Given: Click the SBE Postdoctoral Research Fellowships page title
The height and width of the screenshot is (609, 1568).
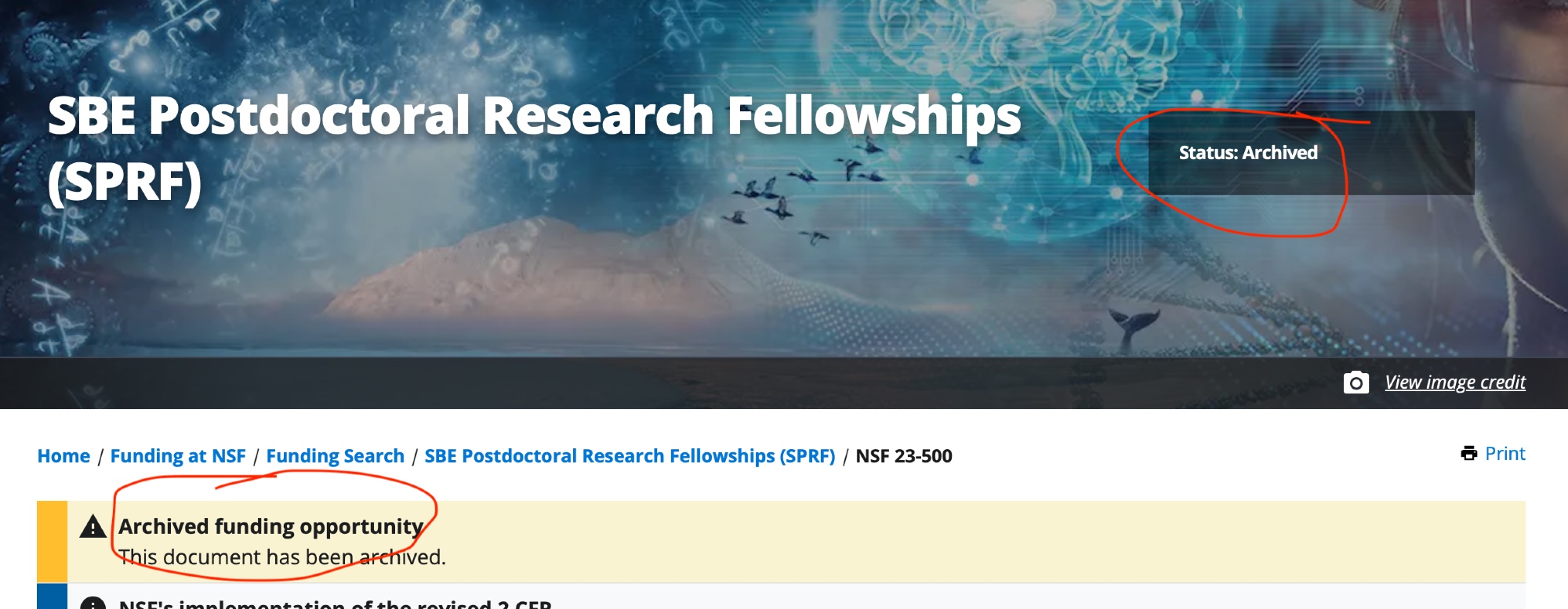Looking at the screenshot, I should click(x=533, y=118).
